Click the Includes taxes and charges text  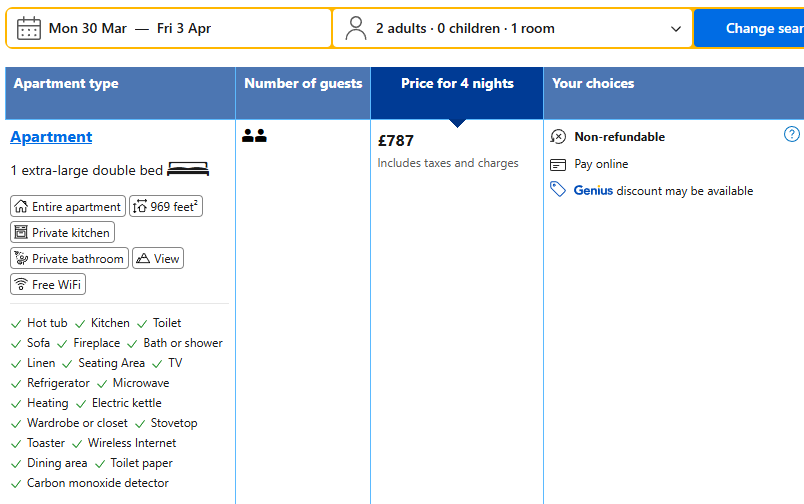click(x=448, y=163)
